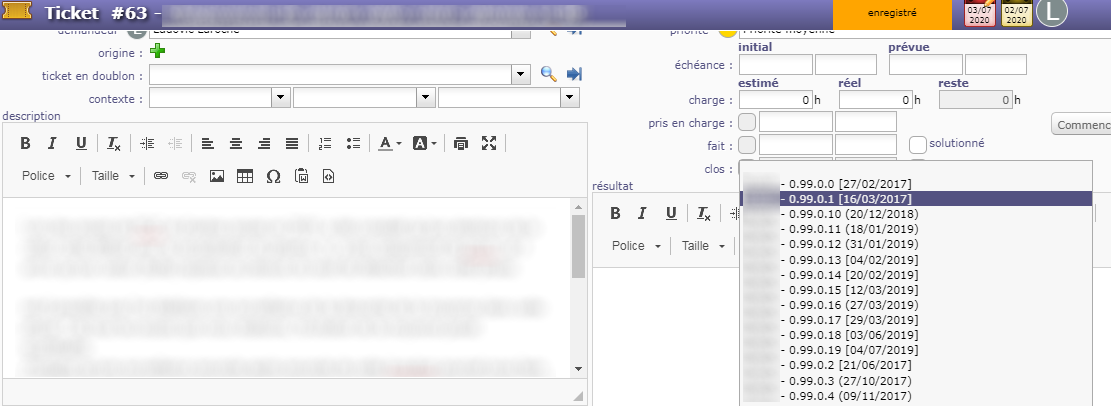Remove formatting in description editor
The image size is (1111, 406).
pos(113,143)
